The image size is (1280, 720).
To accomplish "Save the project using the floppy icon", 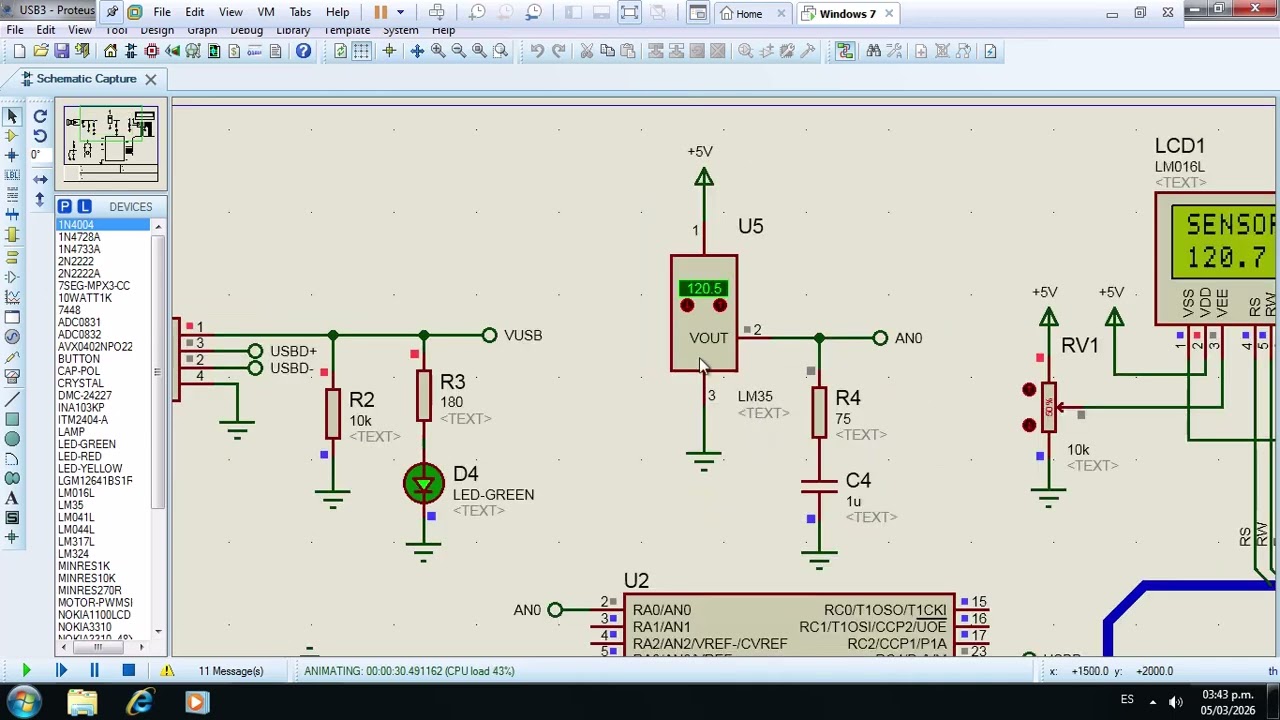I will (62, 51).
